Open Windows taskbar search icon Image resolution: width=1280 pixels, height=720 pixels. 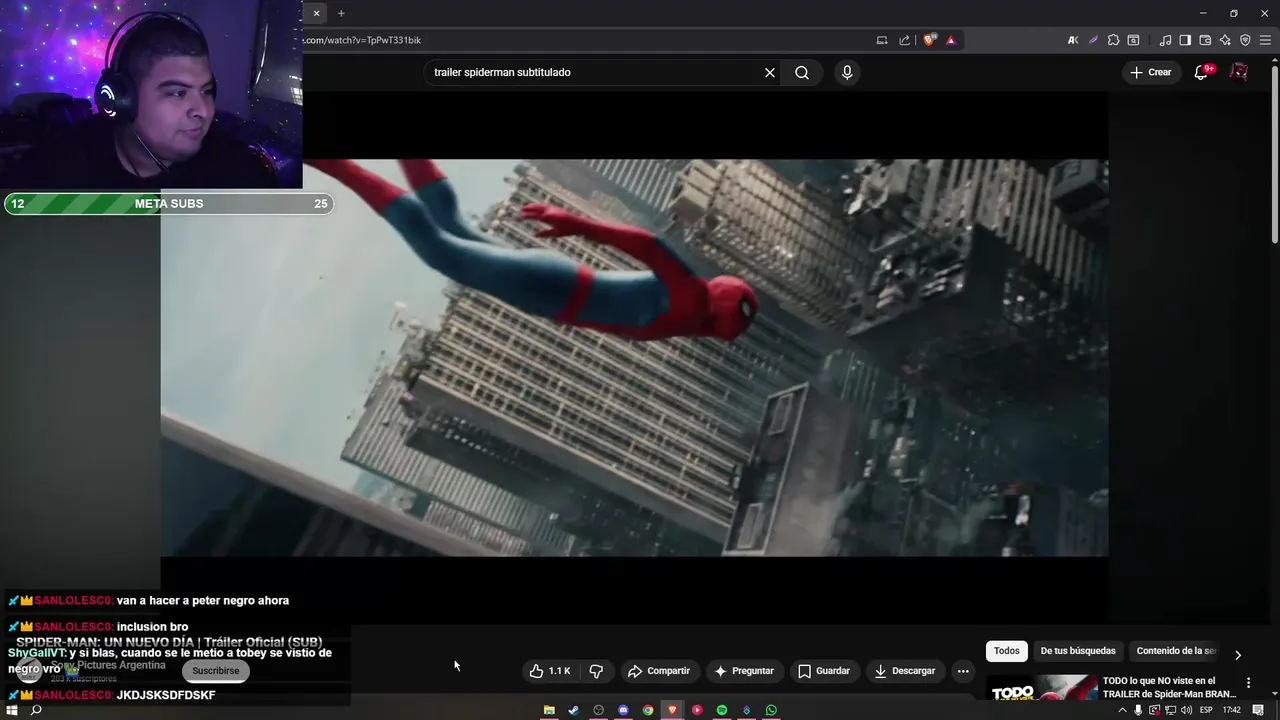click(36, 710)
